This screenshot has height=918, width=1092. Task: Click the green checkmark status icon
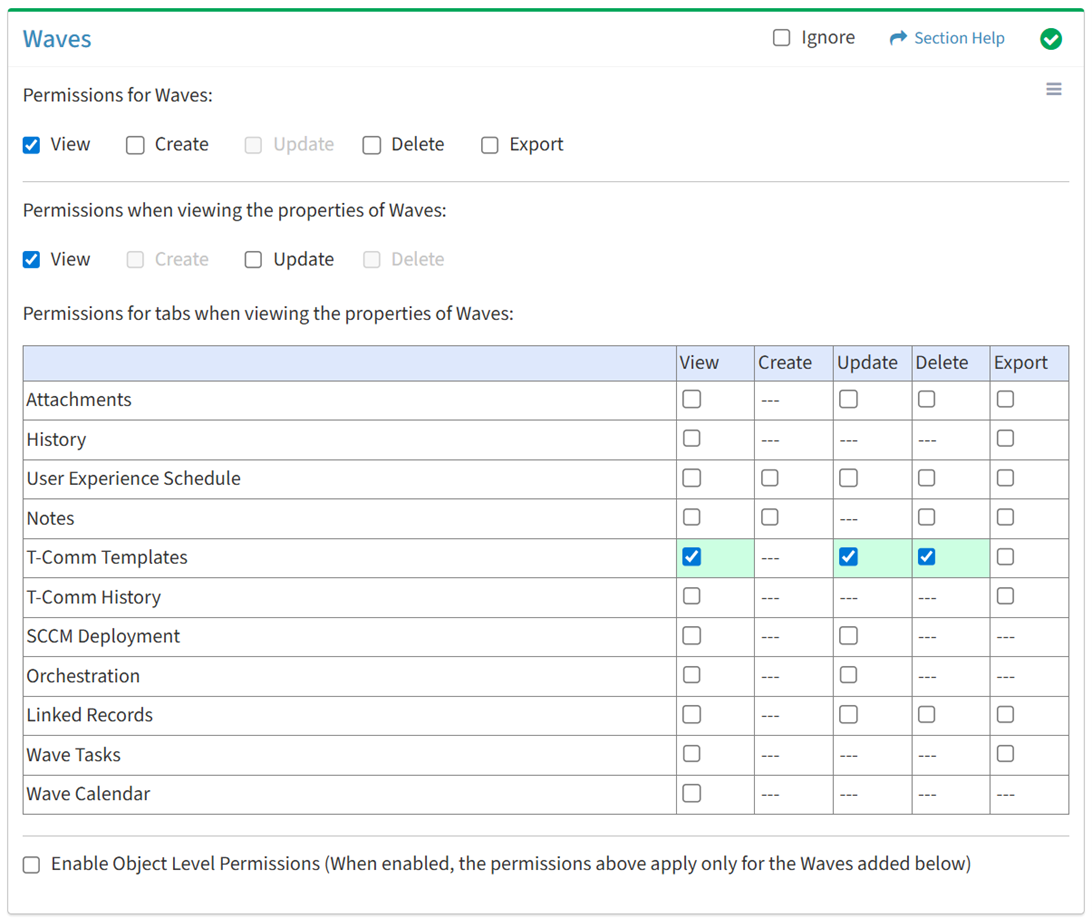(x=1050, y=39)
